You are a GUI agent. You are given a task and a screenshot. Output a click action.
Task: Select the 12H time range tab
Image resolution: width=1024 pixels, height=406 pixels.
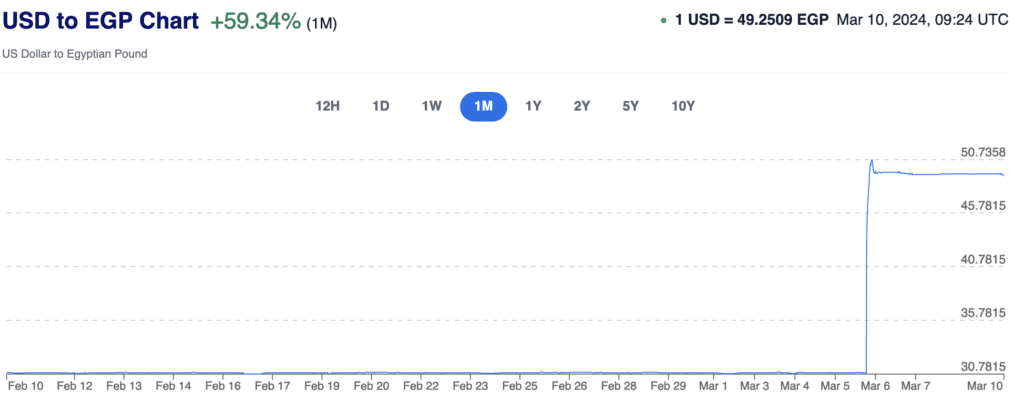tap(328, 106)
